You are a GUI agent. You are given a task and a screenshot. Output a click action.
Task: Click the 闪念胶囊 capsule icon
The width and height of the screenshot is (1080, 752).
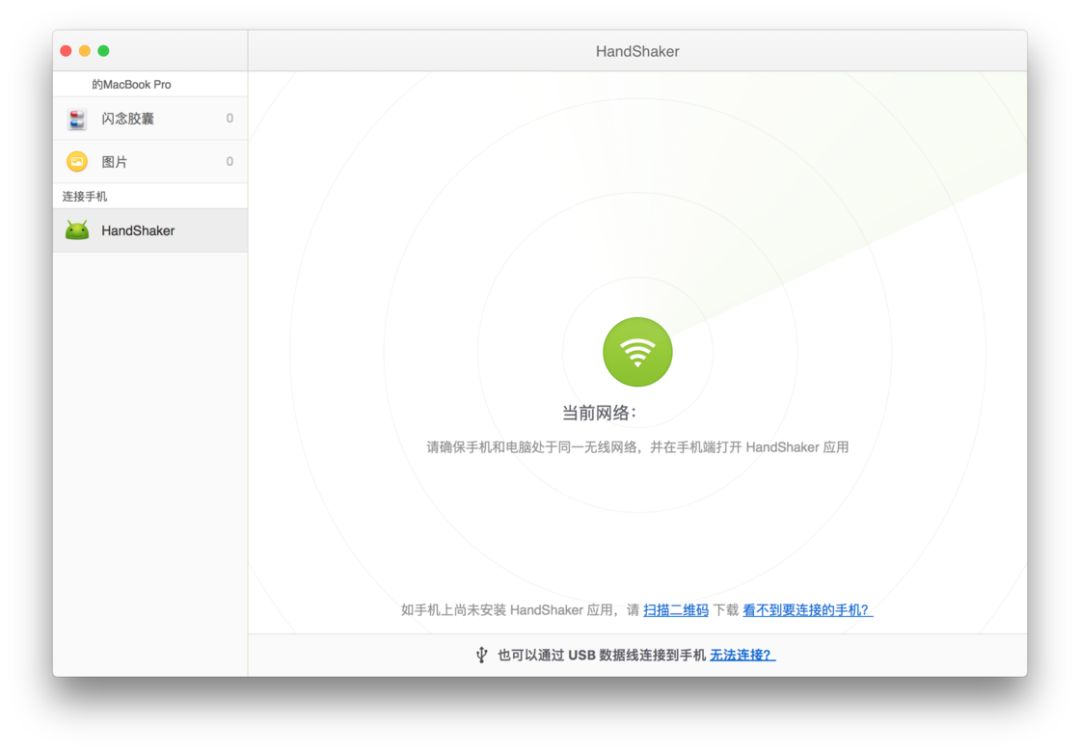(77, 119)
